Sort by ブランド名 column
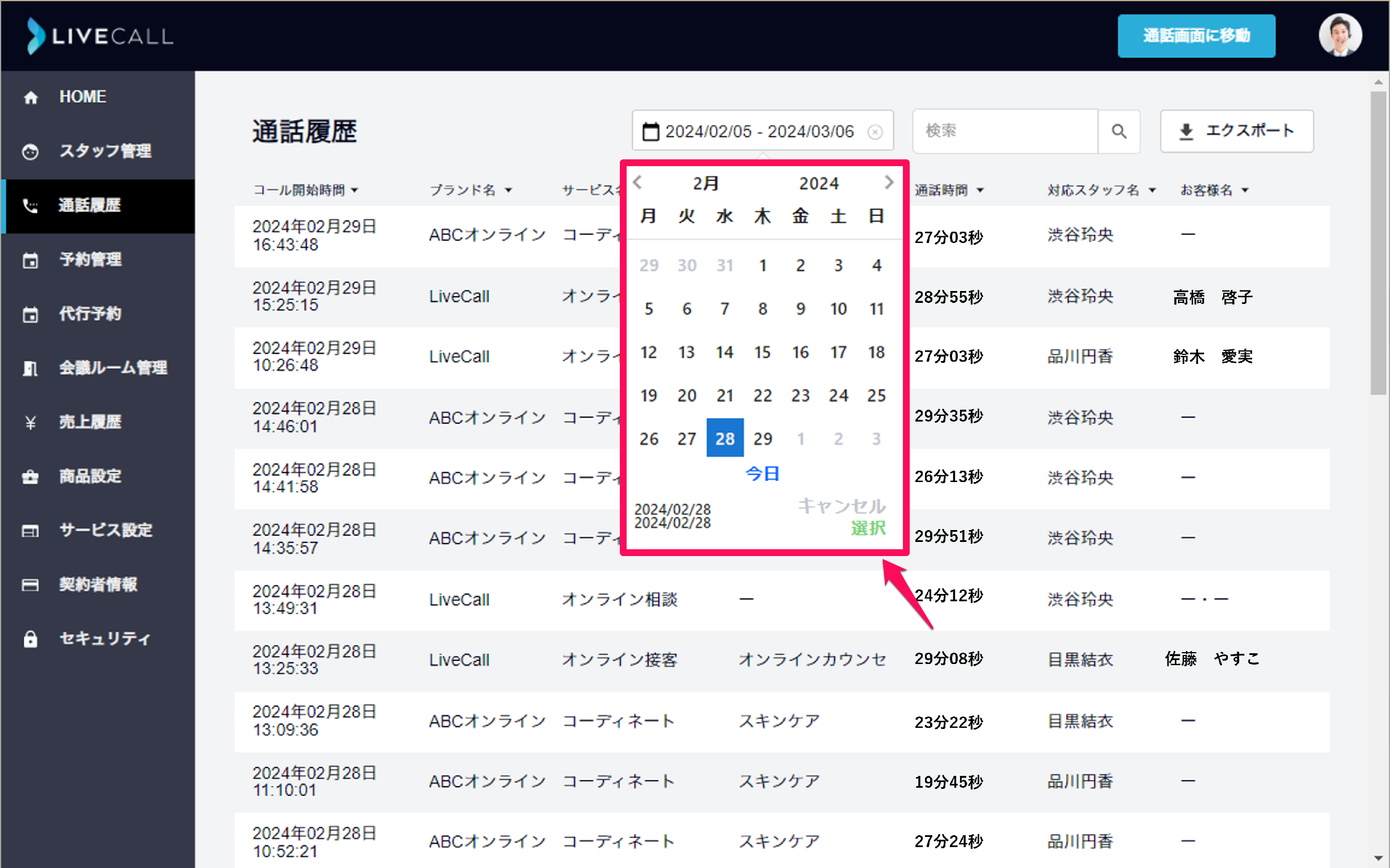Screen dimensions: 1390x868 [471, 190]
